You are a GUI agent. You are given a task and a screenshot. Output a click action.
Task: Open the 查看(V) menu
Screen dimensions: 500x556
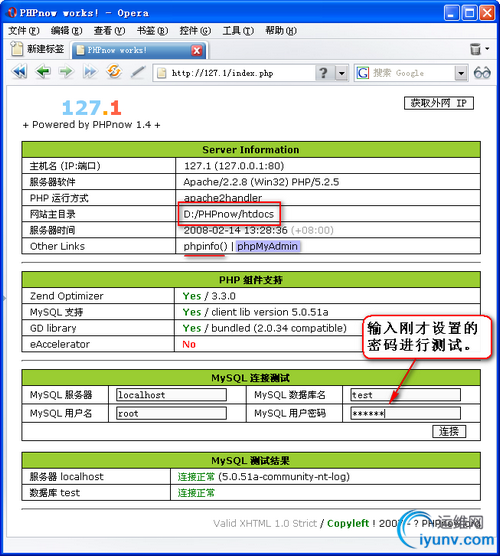[x=109, y=31]
